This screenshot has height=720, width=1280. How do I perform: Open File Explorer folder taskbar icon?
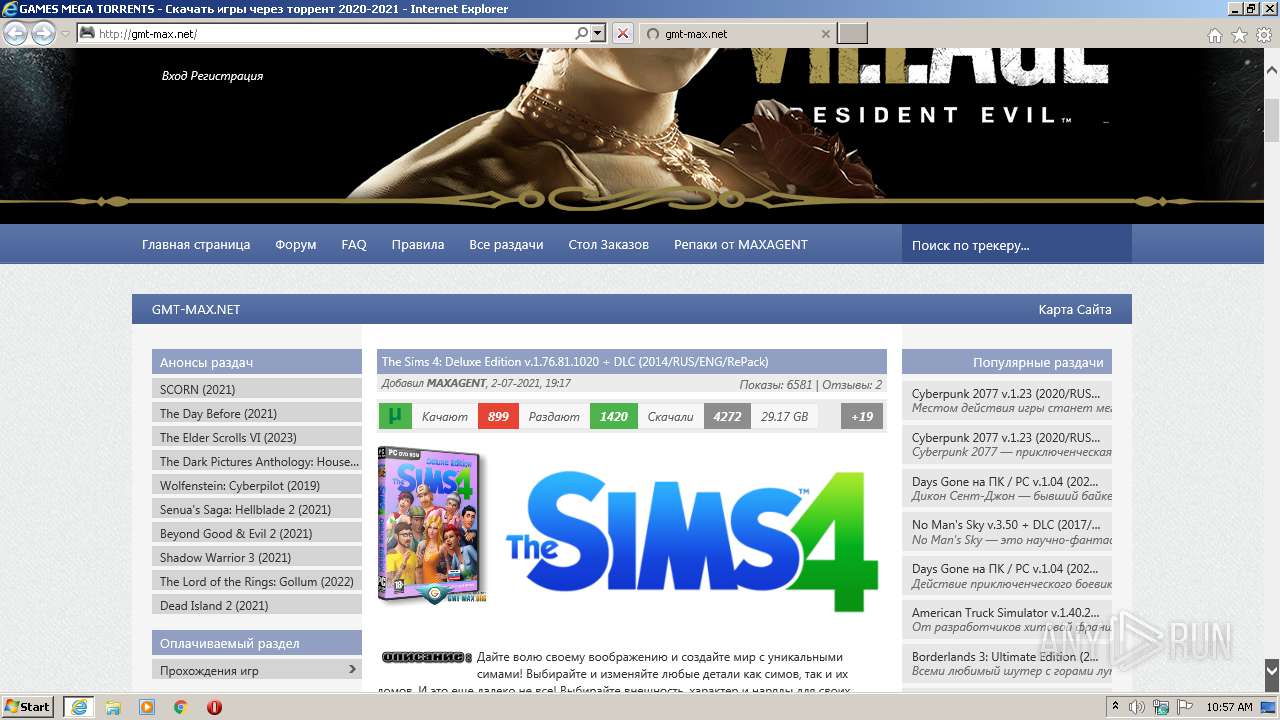coord(113,707)
